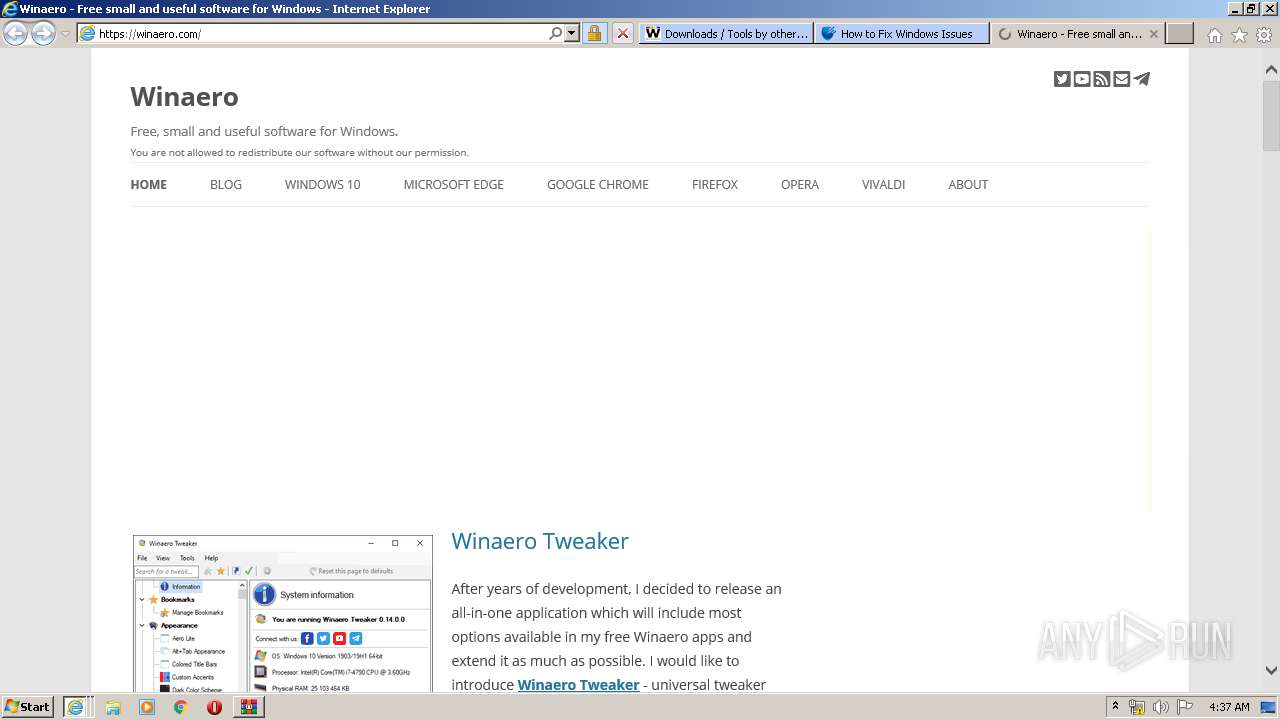Show hidden tray icons arrow

point(1115,707)
